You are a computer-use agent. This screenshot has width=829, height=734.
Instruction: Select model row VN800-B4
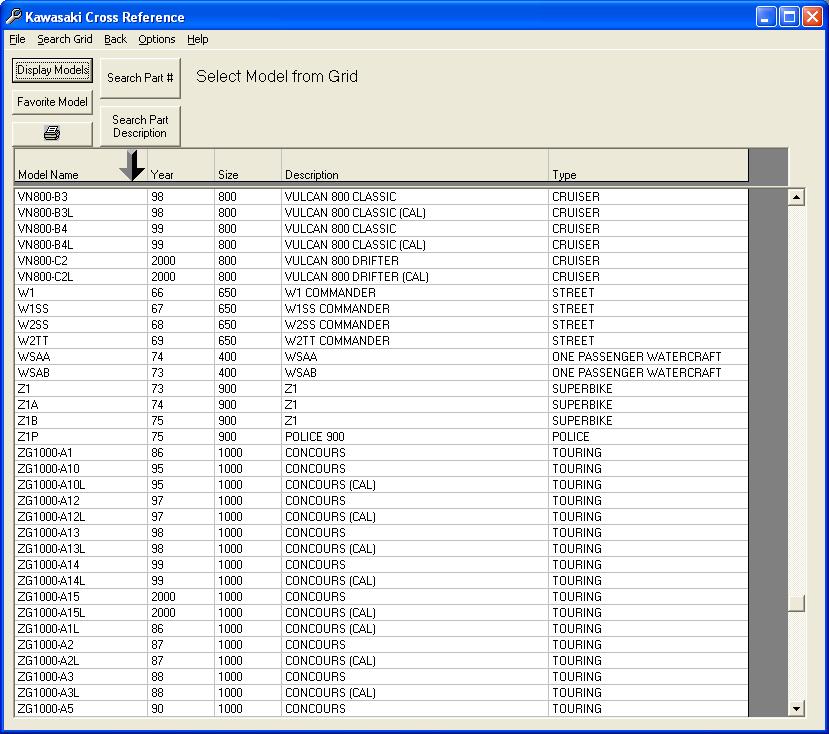pos(381,228)
